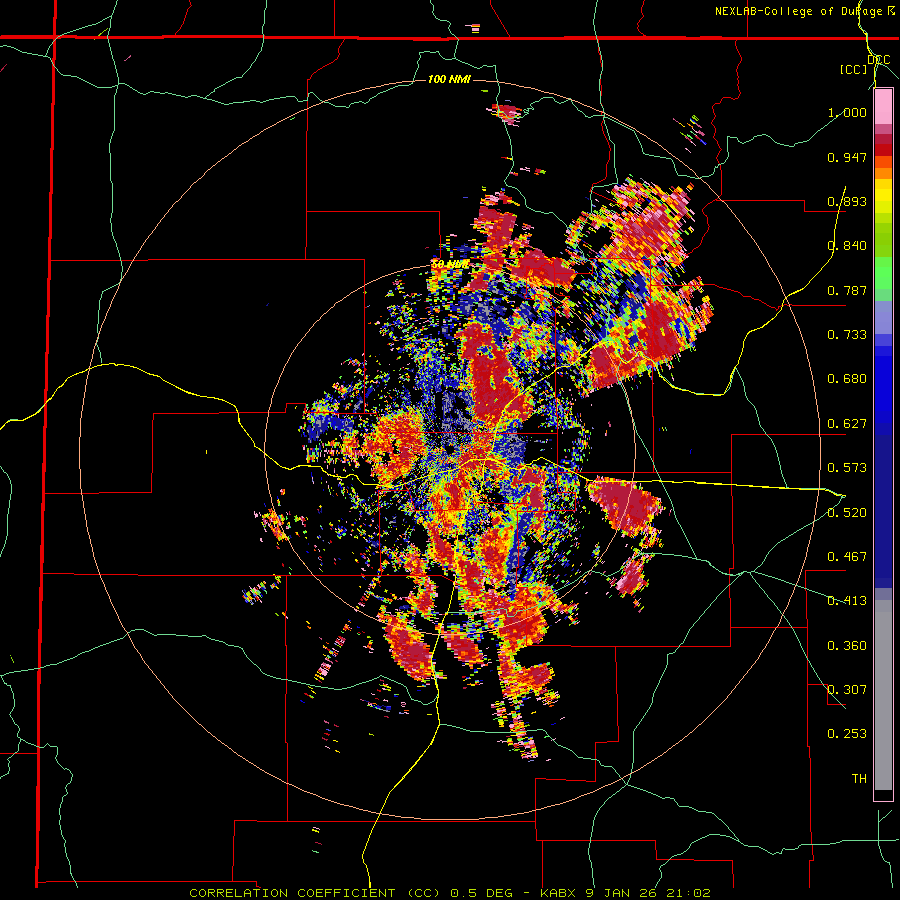Click the yellow band of the color bar
Viewport: 900px width, 900px height.
883,197
